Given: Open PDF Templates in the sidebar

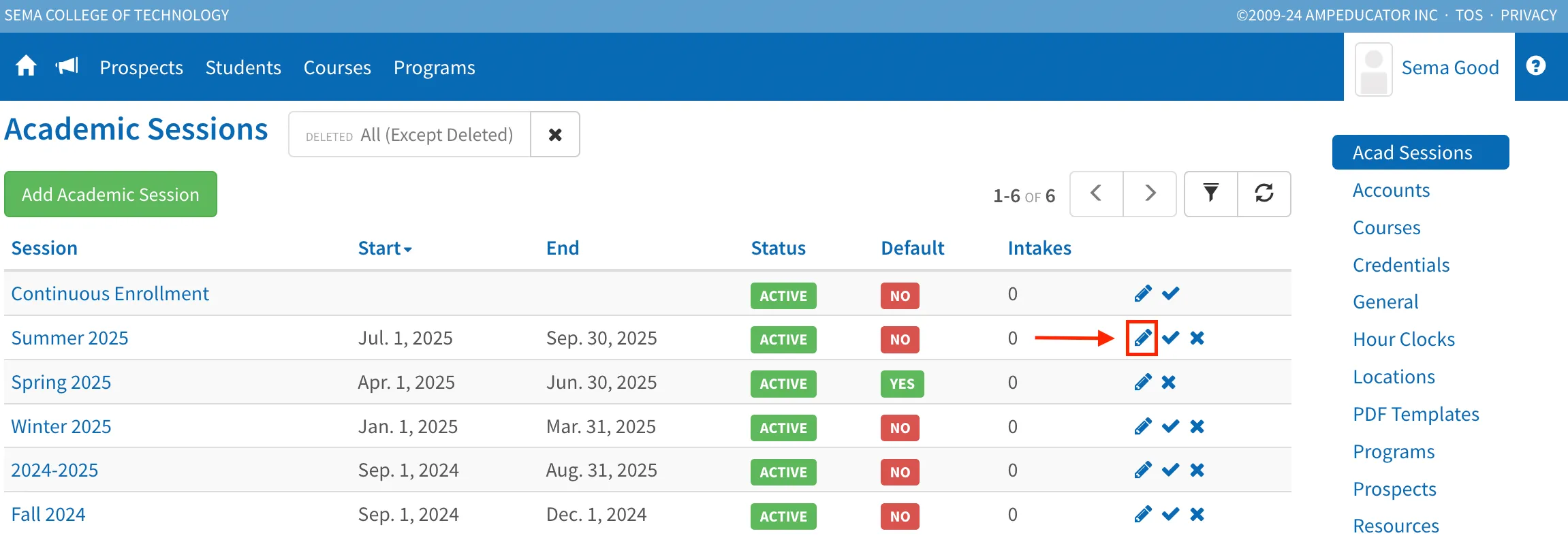Looking at the screenshot, I should [1415, 414].
